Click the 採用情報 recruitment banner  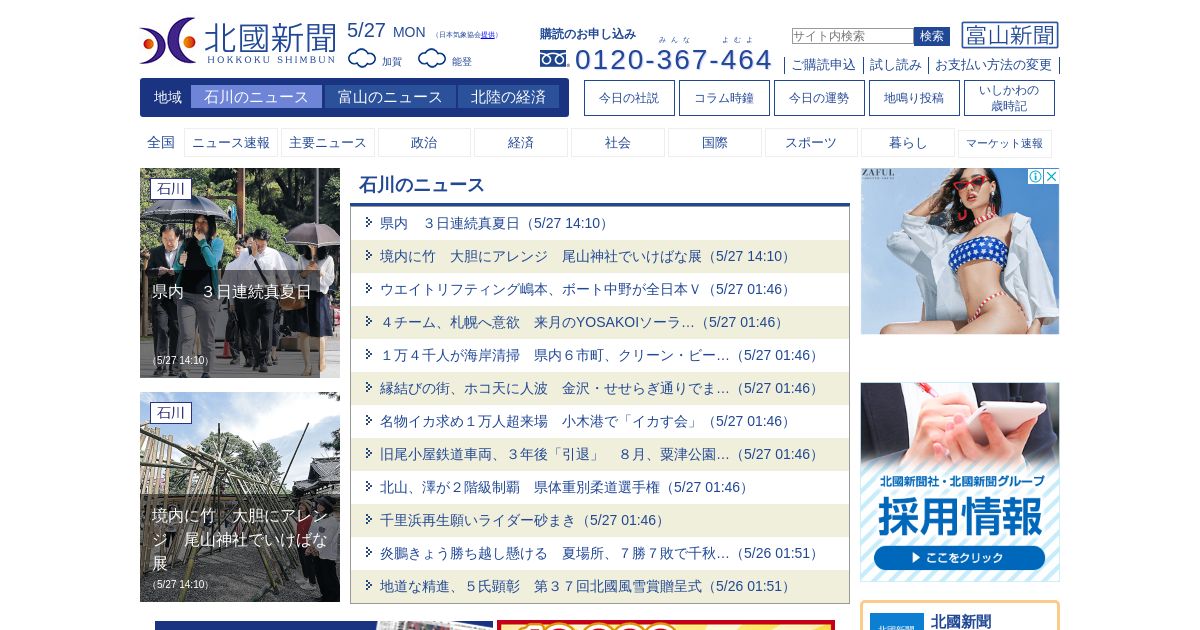coord(960,482)
